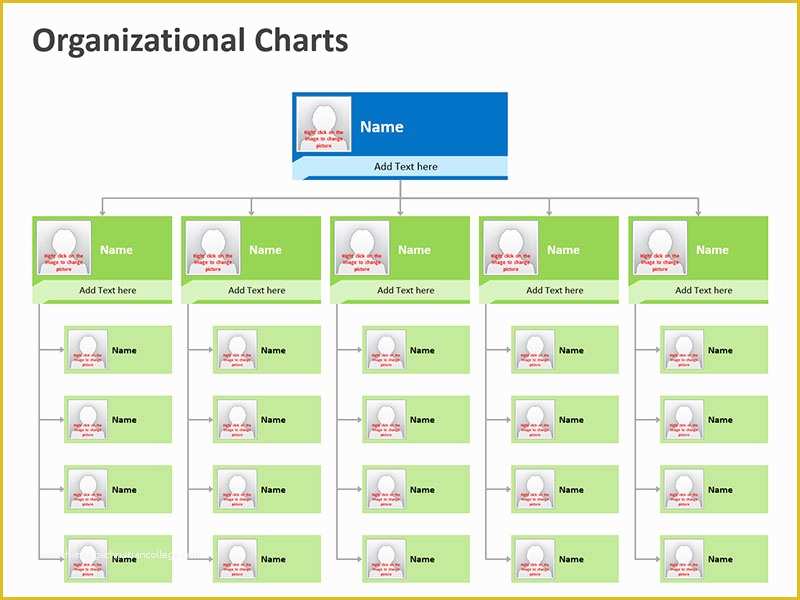Select "Name" in the third green manager box
This screenshot has width=800, height=600.
tap(414, 250)
